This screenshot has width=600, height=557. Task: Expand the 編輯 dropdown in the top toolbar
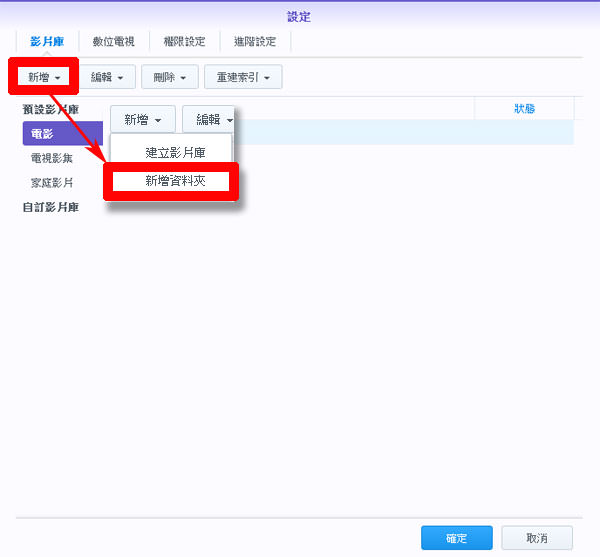tap(107, 77)
